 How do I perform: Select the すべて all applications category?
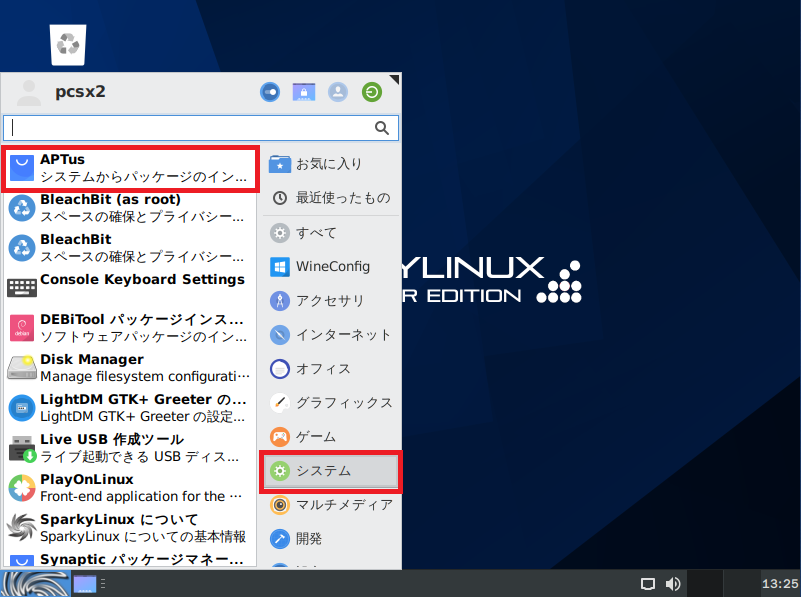tap(331, 233)
